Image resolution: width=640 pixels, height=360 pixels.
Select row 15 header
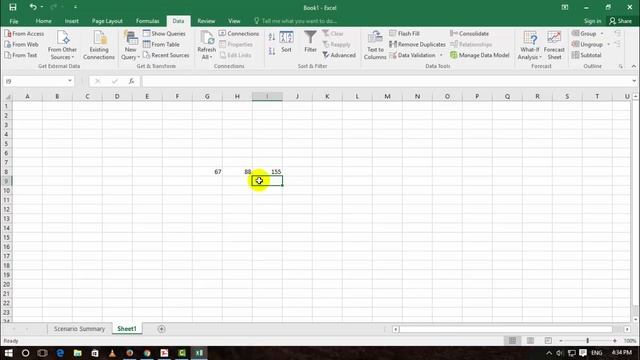pos(6,238)
